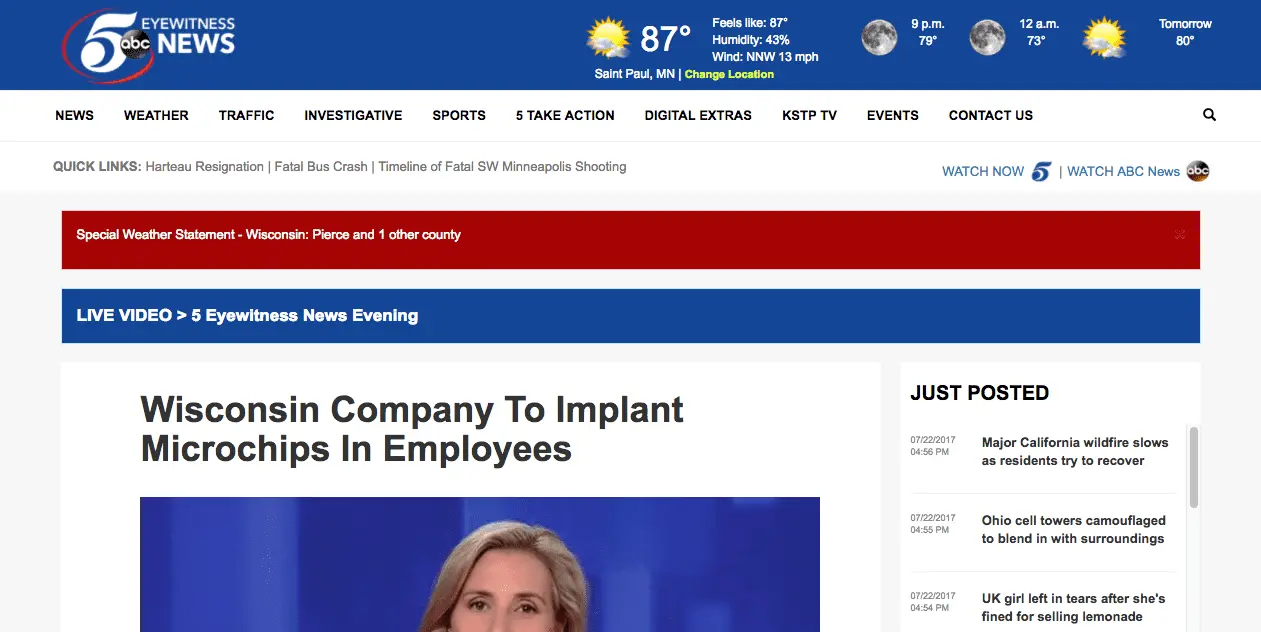Click the 12 a.m. 73° forecast text
The image size is (1261, 632).
pos(1038,32)
